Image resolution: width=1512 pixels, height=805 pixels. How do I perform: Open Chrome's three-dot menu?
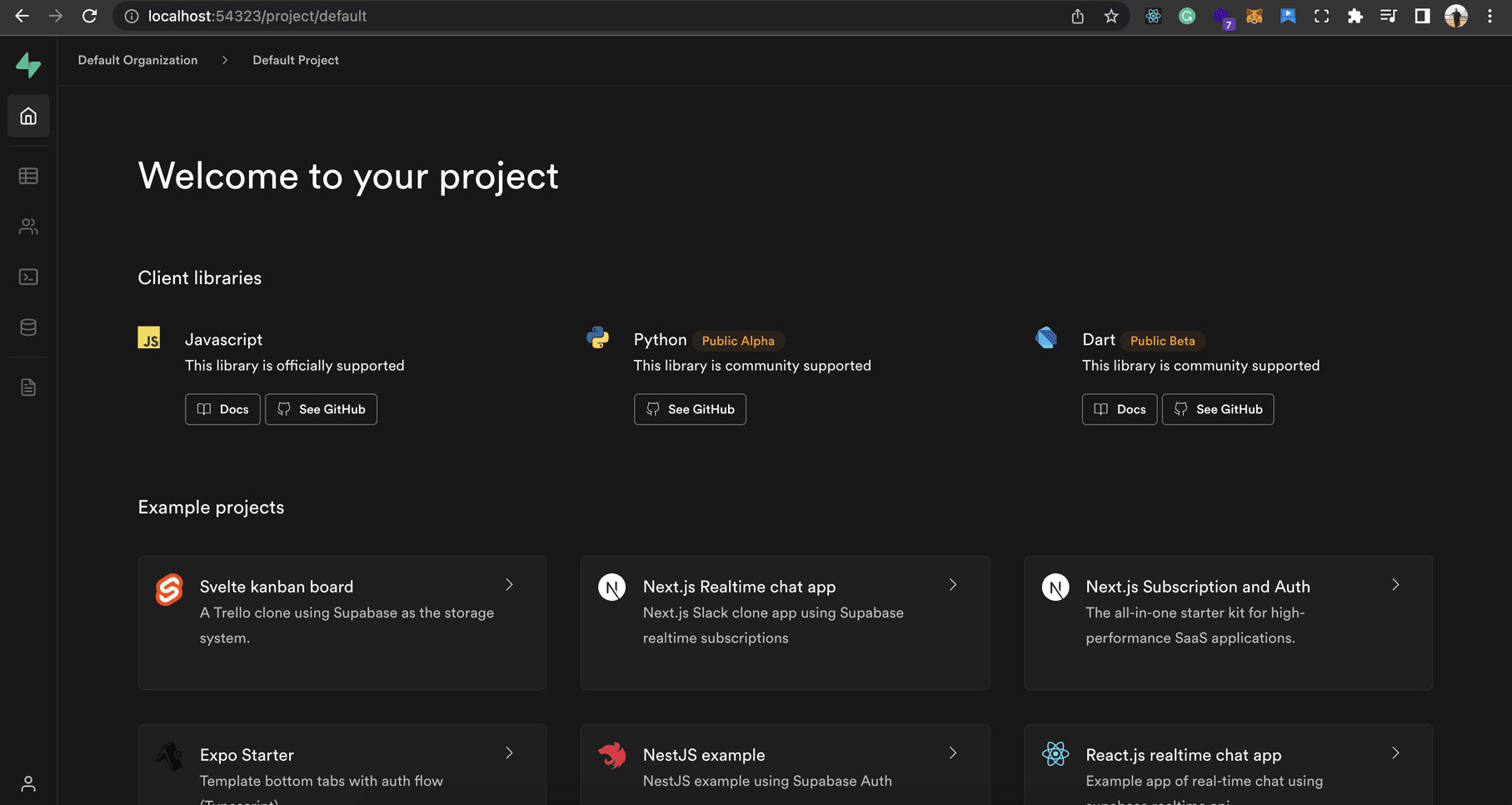(1490, 16)
